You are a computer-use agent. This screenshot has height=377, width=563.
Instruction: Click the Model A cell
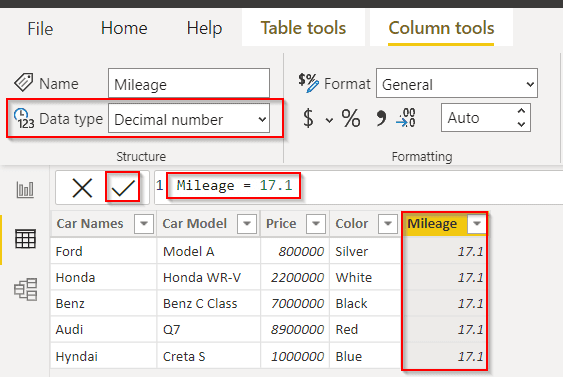pos(209,251)
